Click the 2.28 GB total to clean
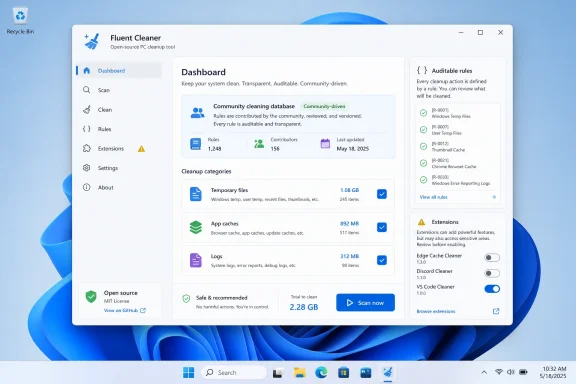Viewport: 576px width, 384px height. point(304,307)
